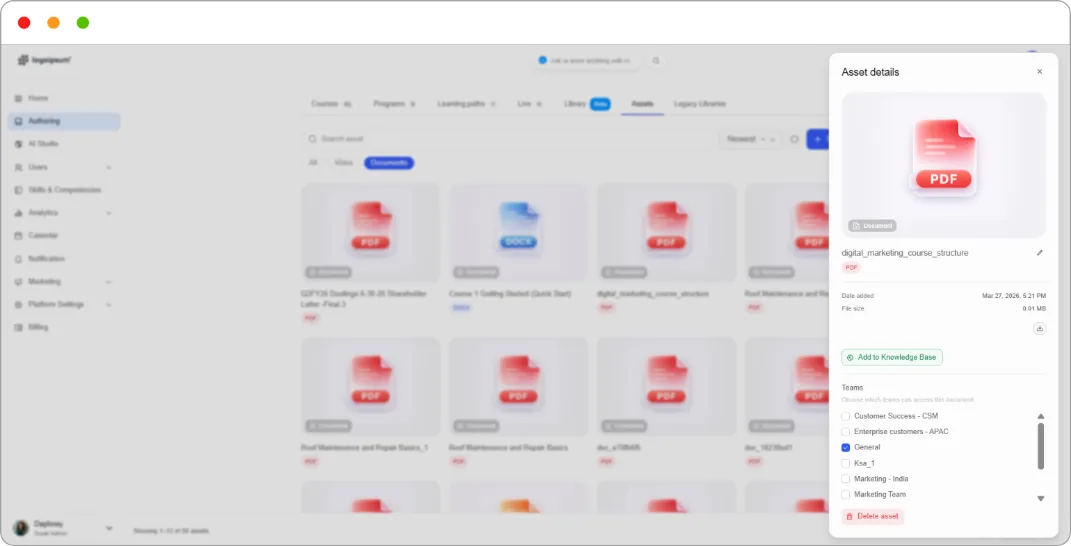Check the Customer Success - CSM team
Image resolution: width=1071 pixels, height=546 pixels.
pyautogui.click(x=846, y=416)
